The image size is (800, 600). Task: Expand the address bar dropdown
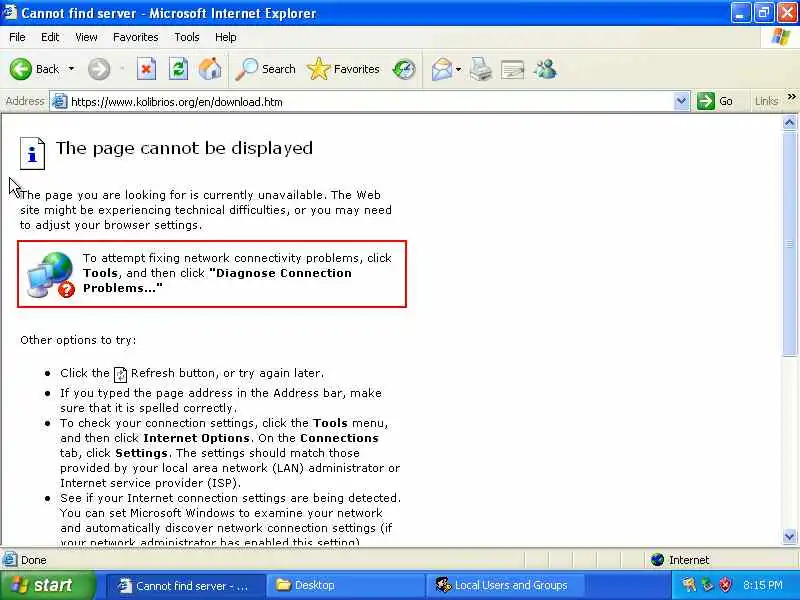click(x=681, y=102)
